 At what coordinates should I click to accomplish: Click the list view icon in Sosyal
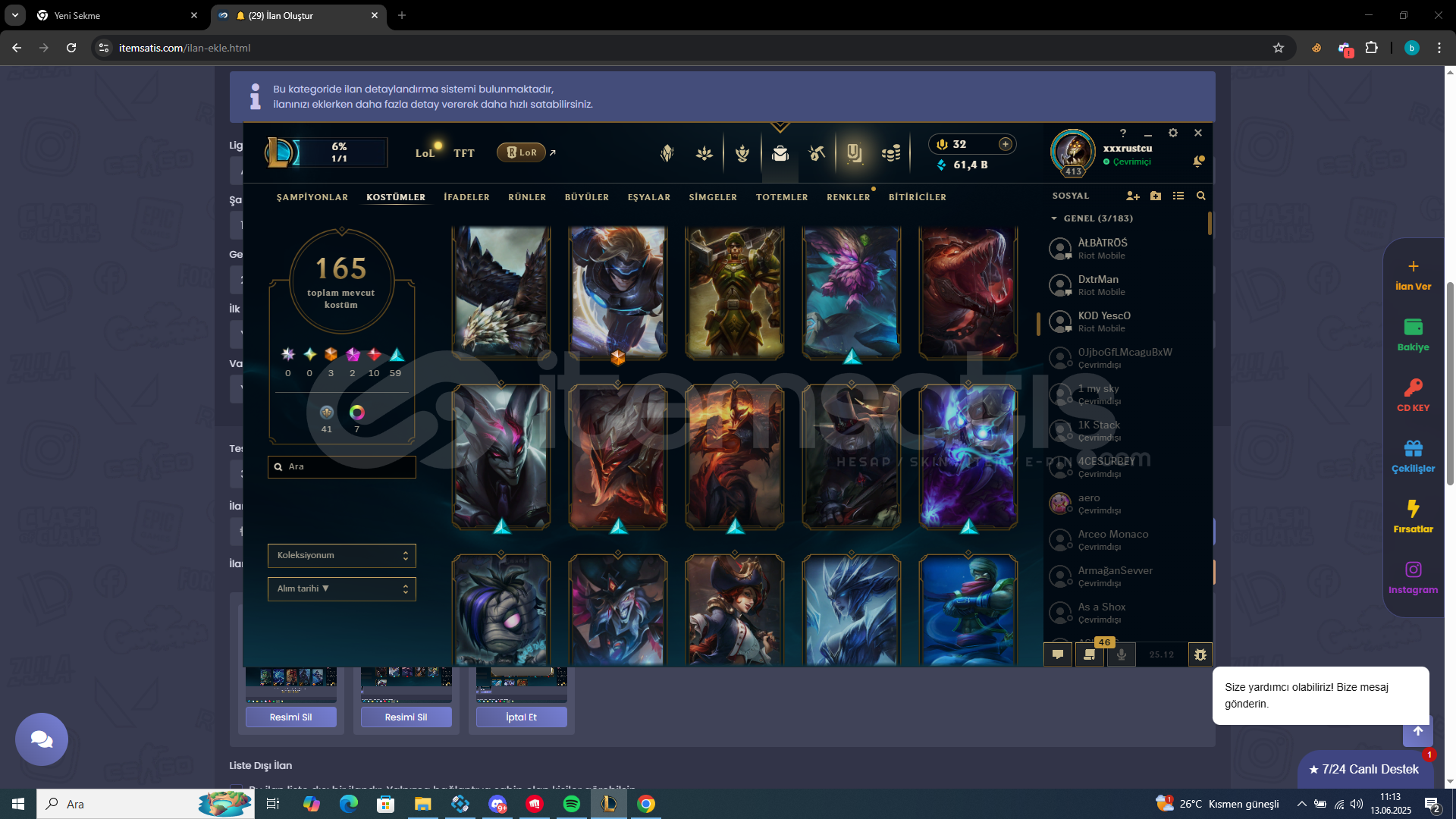1178,196
